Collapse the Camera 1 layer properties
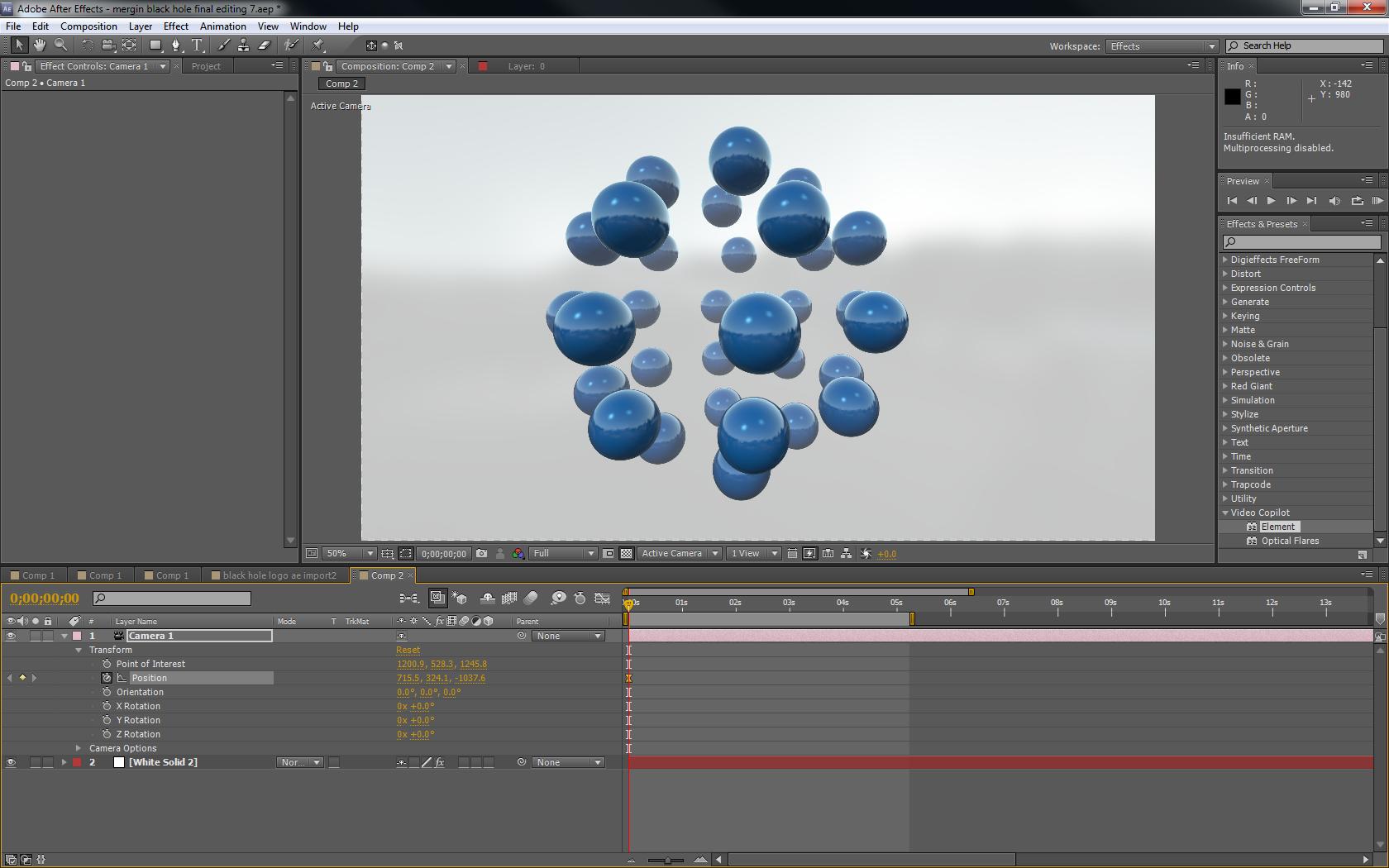 [64, 636]
